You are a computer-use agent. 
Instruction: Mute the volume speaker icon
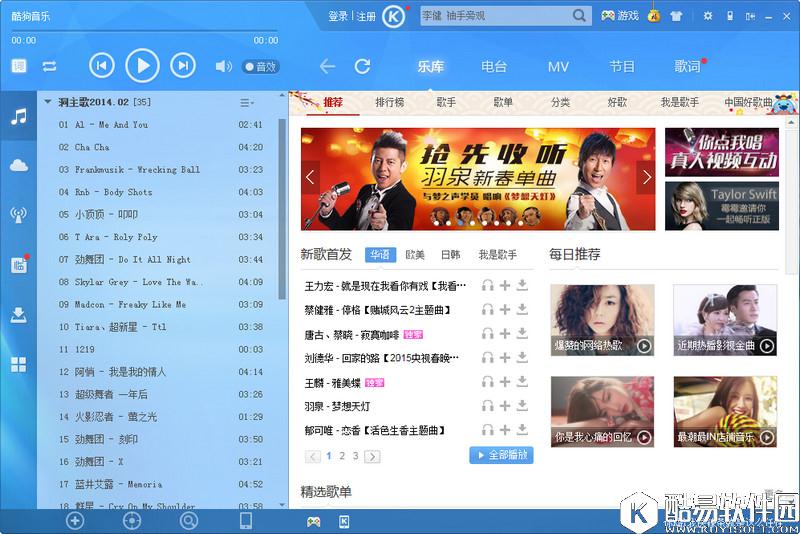(x=223, y=66)
